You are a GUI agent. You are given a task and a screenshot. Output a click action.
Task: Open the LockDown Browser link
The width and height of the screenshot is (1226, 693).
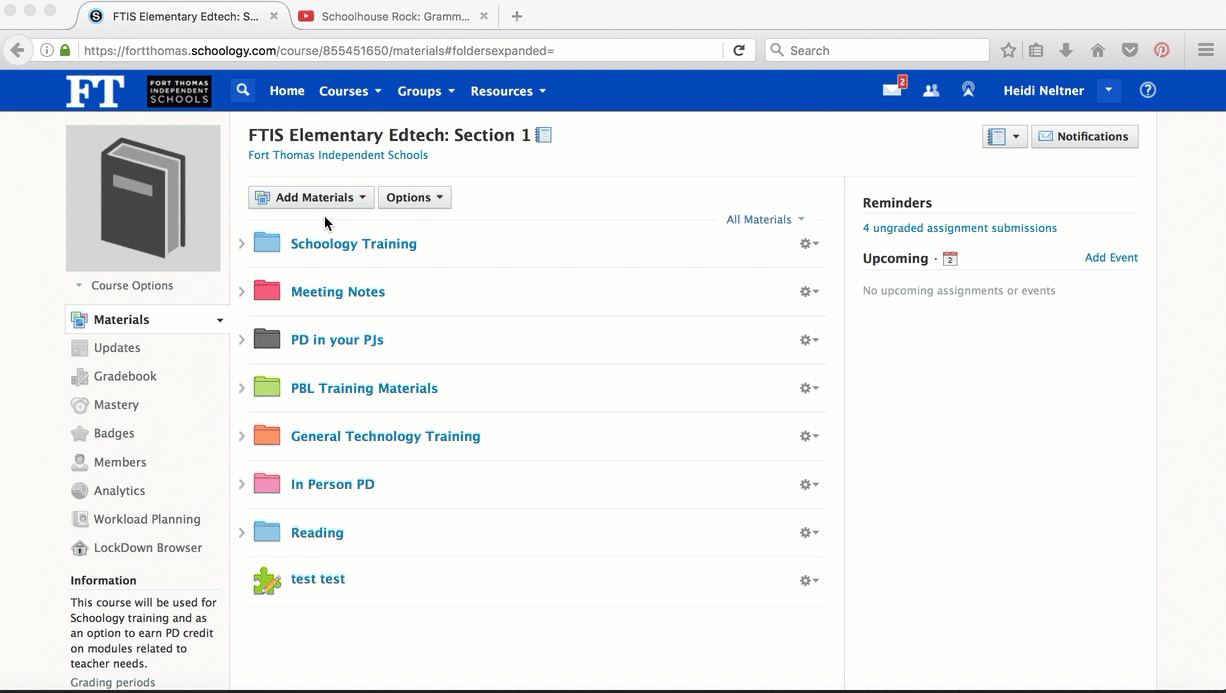click(148, 548)
